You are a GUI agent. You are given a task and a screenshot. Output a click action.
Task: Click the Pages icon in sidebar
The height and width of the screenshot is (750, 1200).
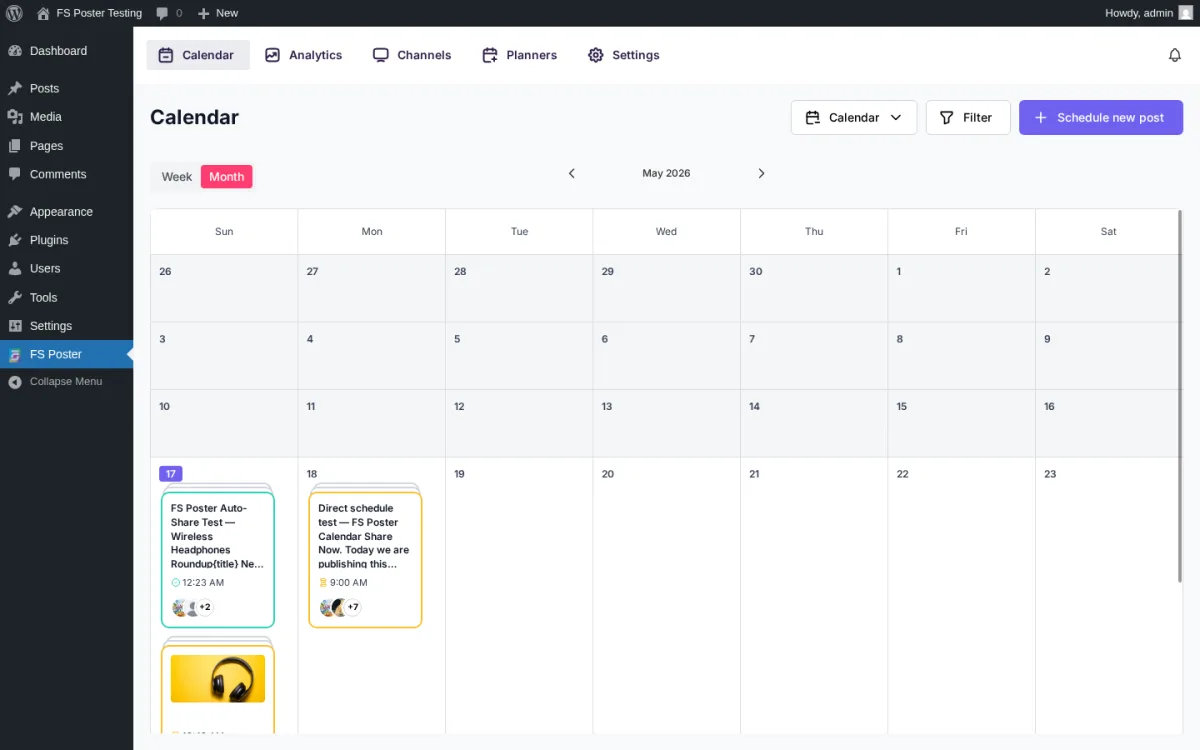click(x=15, y=146)
